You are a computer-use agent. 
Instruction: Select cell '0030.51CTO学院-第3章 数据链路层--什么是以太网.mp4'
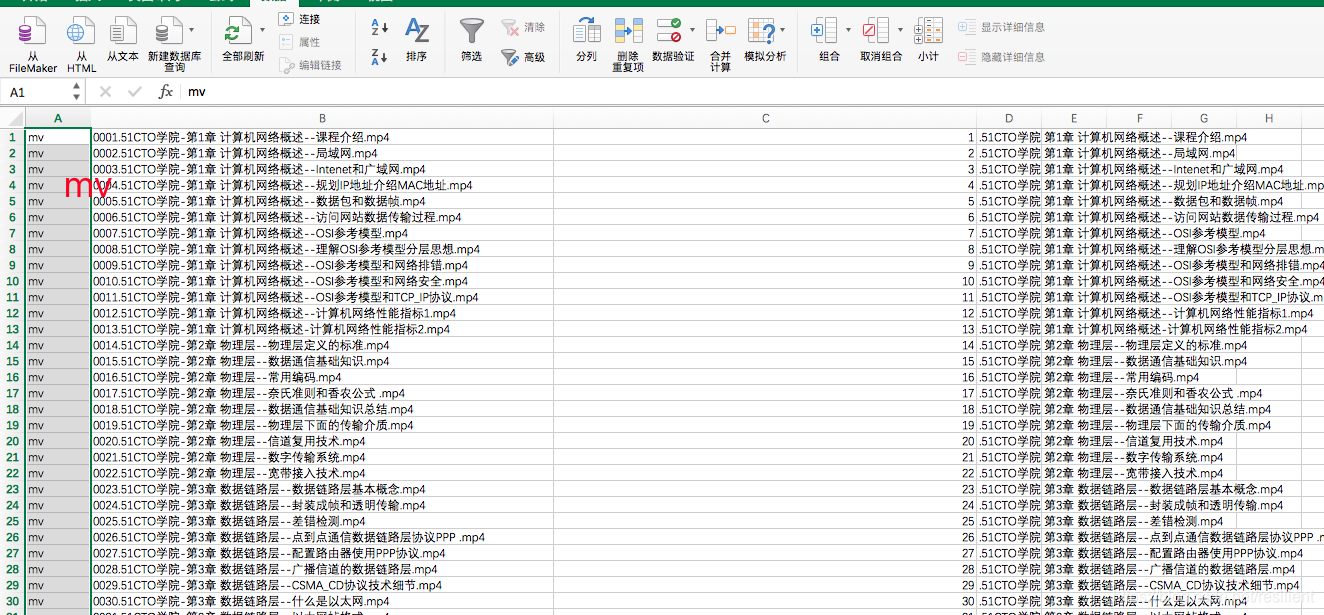pyautogui.click(x=322, y=601)
